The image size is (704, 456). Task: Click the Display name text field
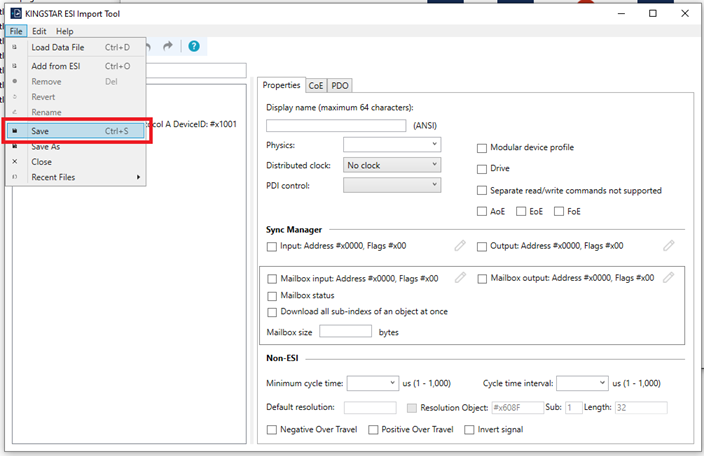tap(336, 126)
